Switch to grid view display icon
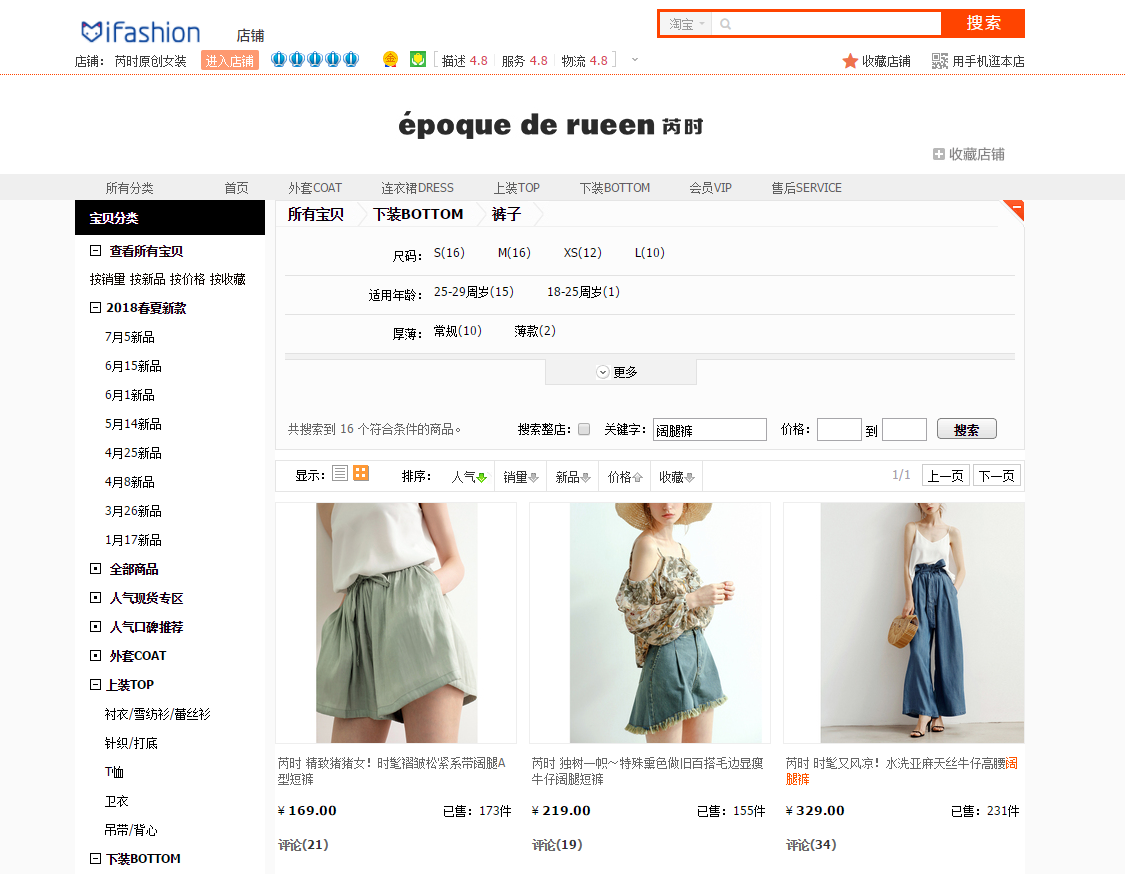Screen dimensions: 1125x874 click(x=361, y=474)
